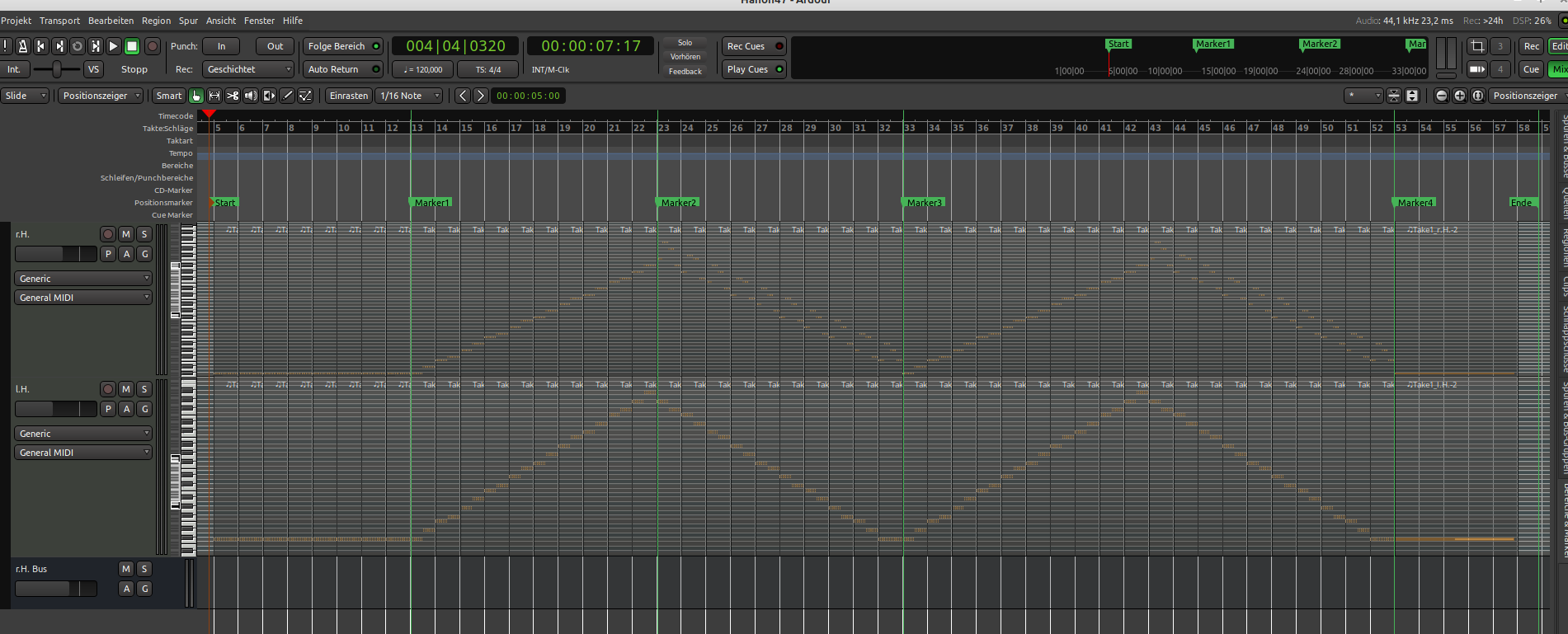Open the Slide edit mode dropdown
The image size is (1568, 634).
point(25,96)
